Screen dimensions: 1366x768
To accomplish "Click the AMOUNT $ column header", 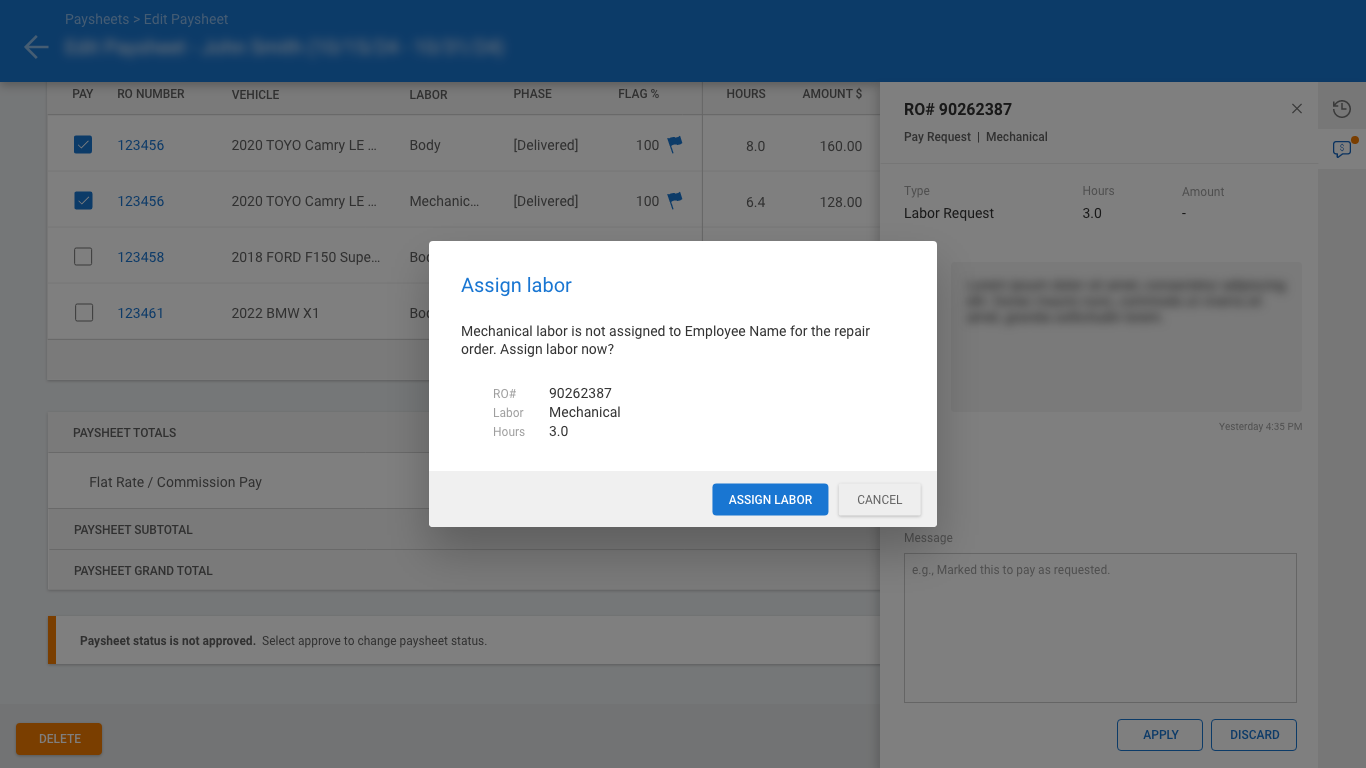I will [x=832, y=94].
